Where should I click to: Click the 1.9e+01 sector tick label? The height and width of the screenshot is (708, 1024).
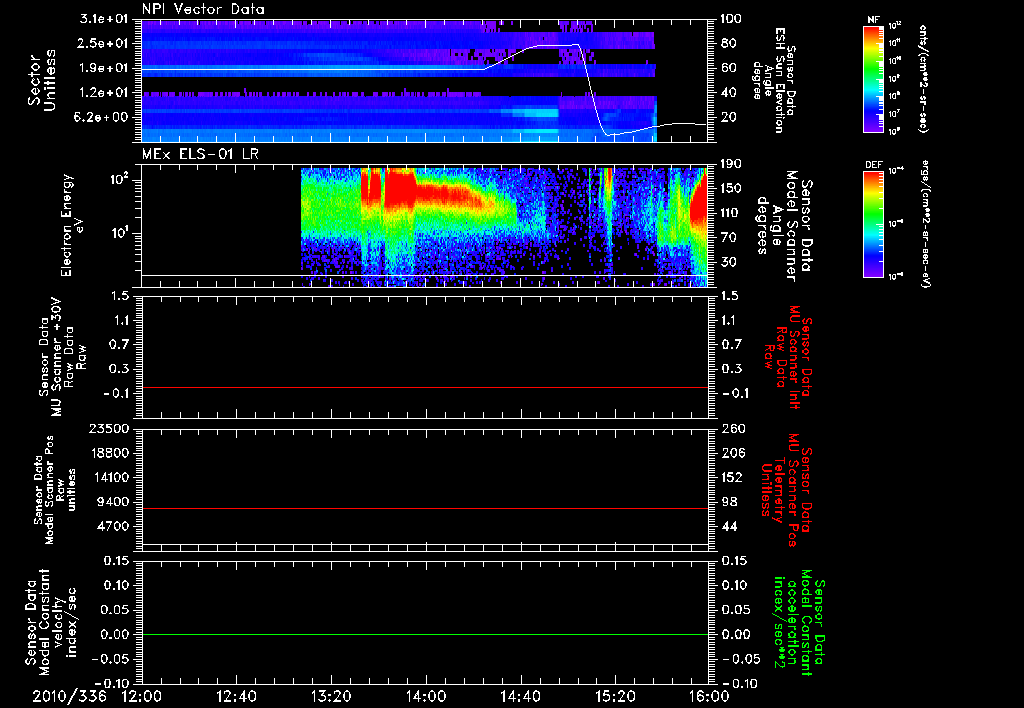[x=104, y=68]
